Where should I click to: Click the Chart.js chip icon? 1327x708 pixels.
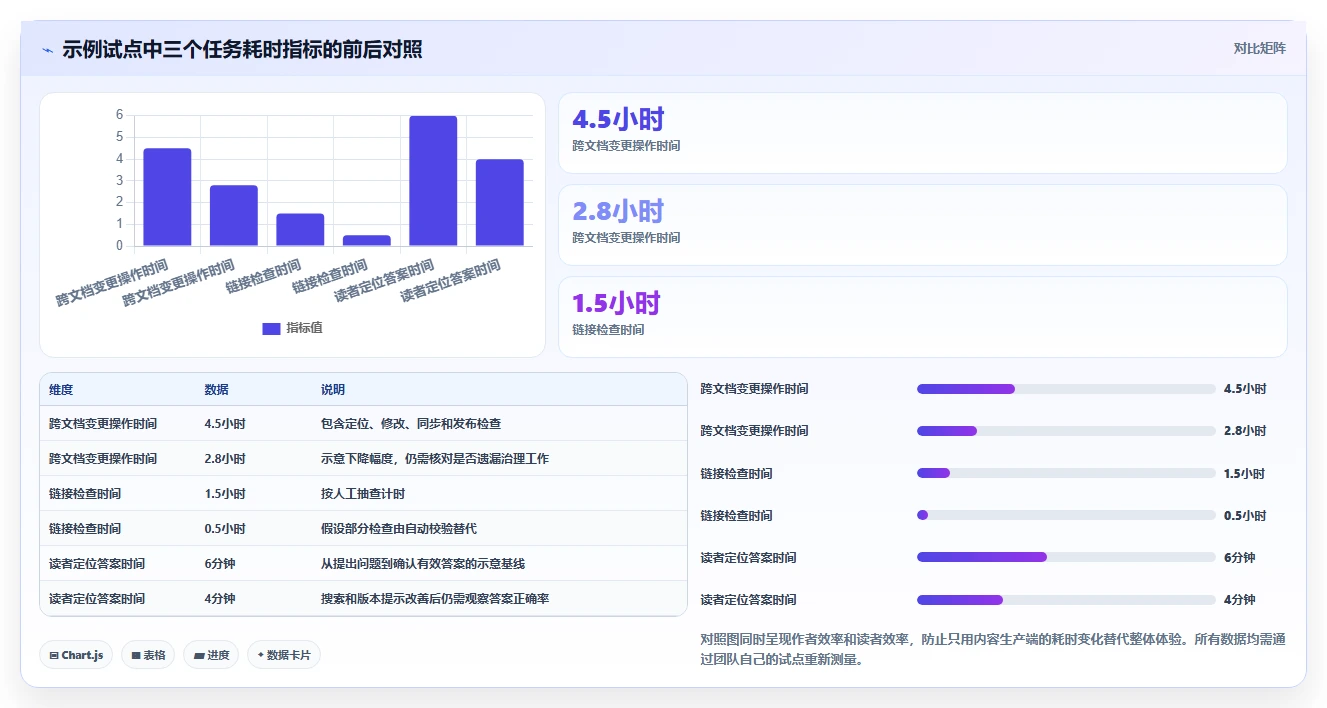point(54,655)
